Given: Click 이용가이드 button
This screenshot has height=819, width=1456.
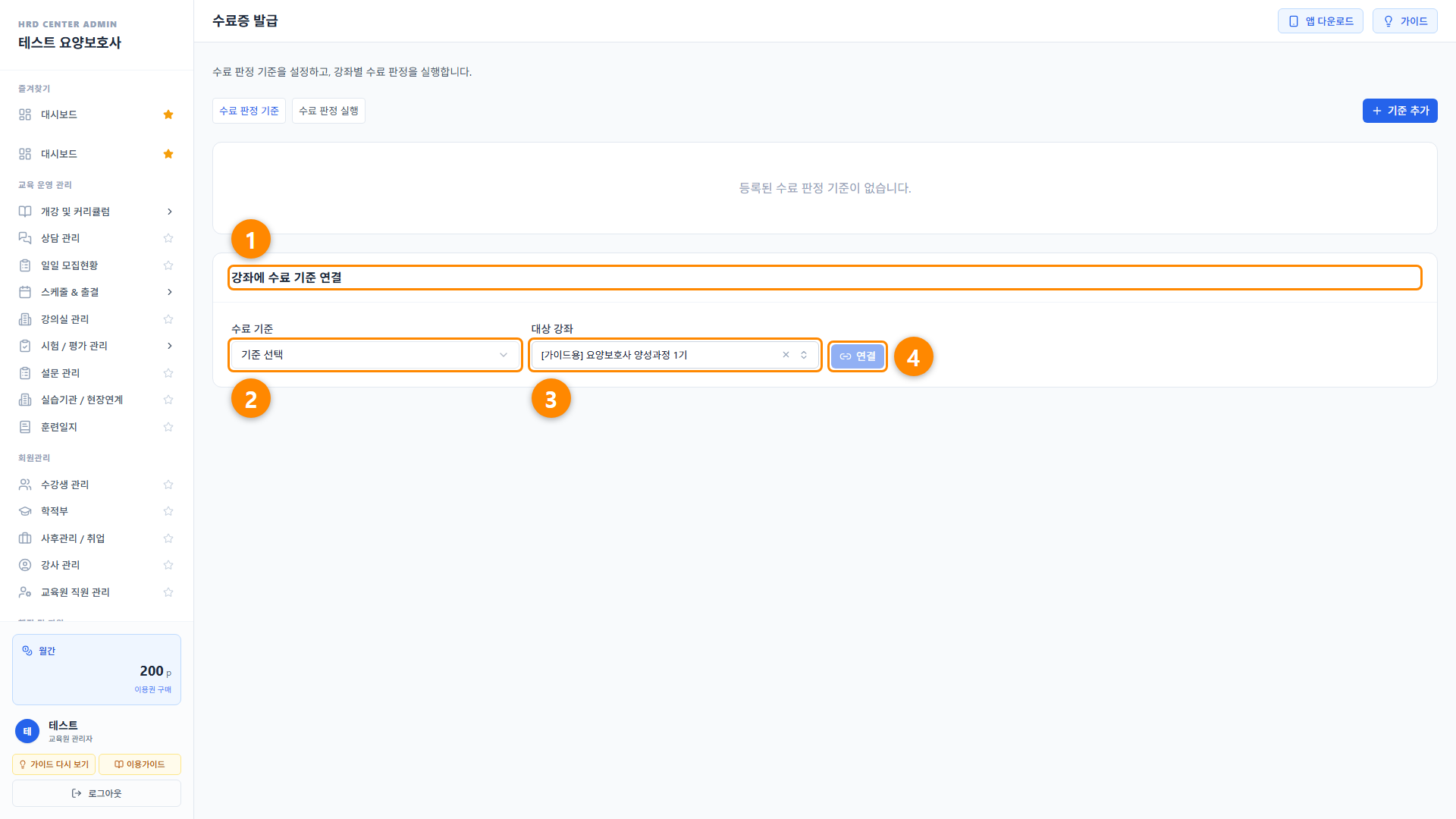Looking at the screenshot, I should click(140, 764).
